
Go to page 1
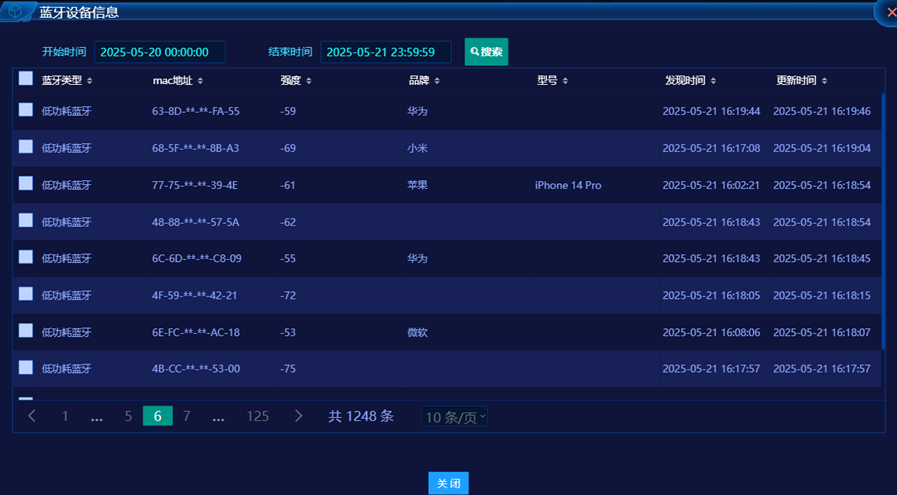tap(65, 416)
